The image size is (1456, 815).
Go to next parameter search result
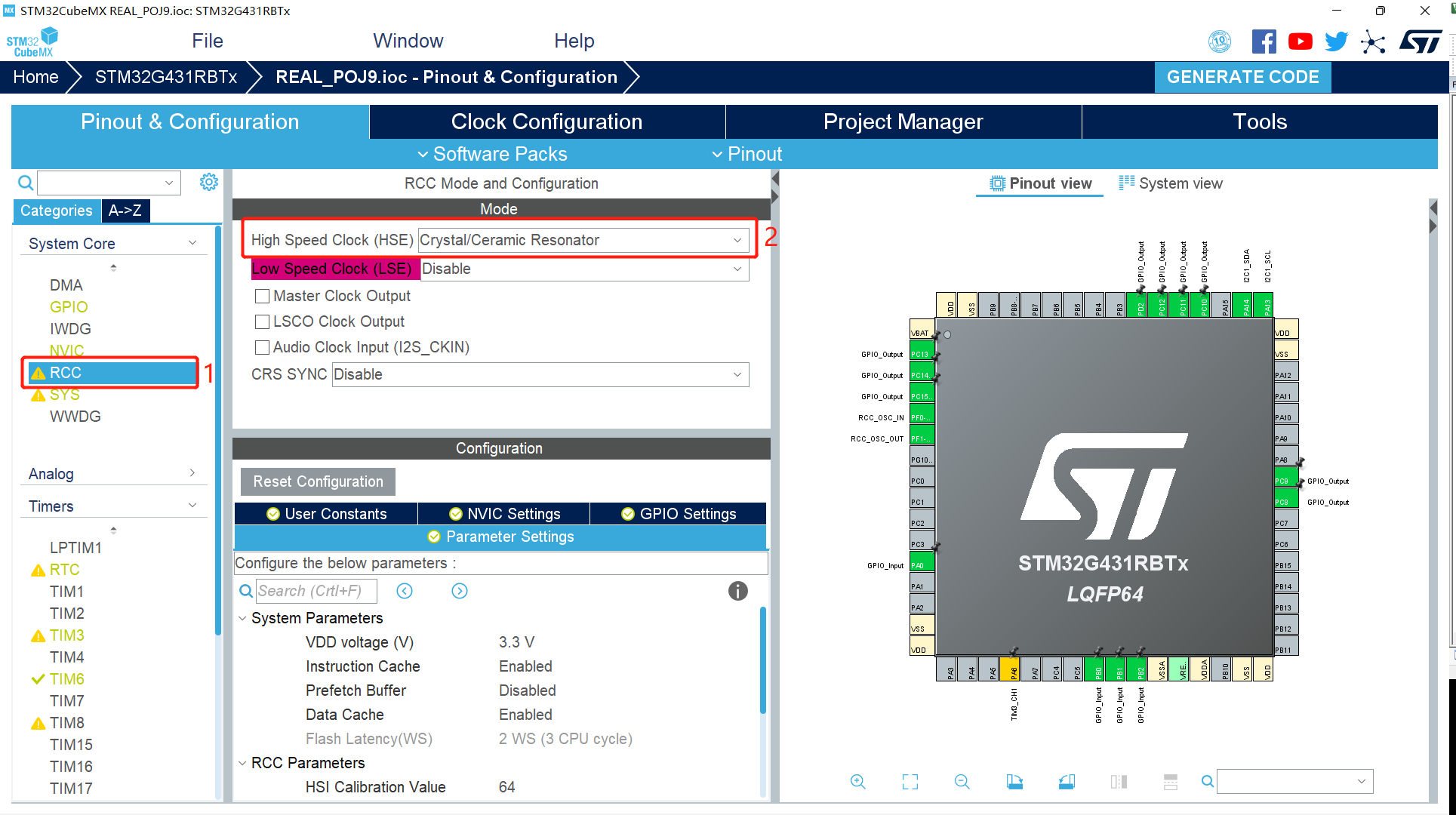tap(460, 591)
